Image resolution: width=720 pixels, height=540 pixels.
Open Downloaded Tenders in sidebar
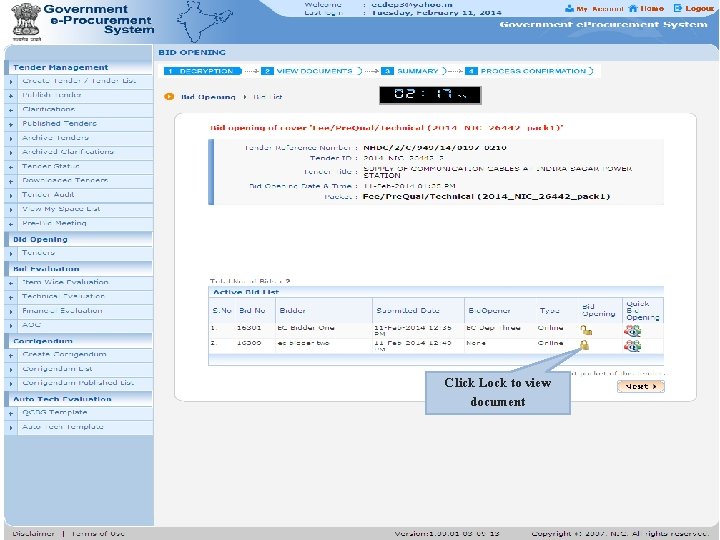65,180
